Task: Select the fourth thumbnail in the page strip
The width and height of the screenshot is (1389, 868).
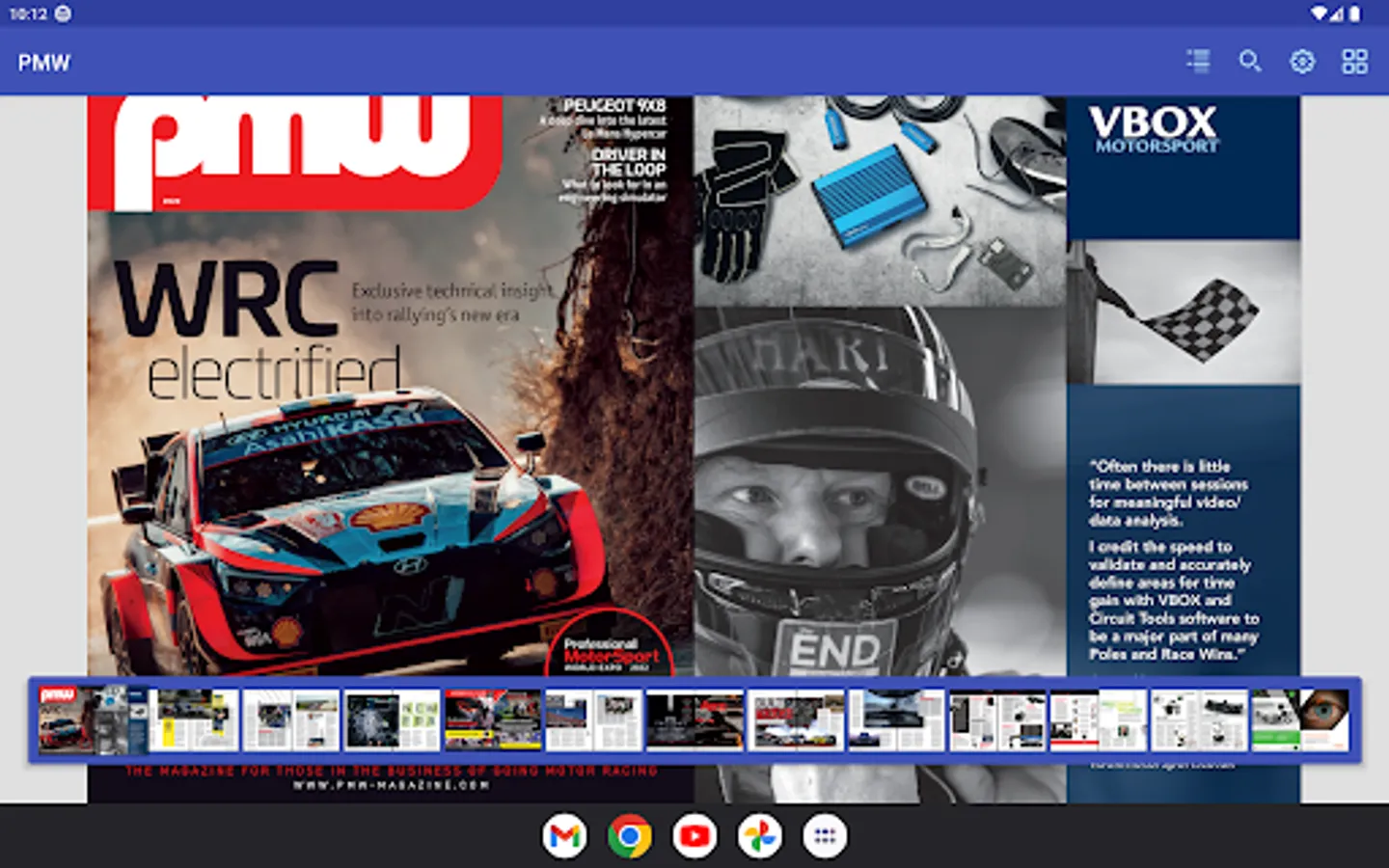Action: tap(392, 719)
